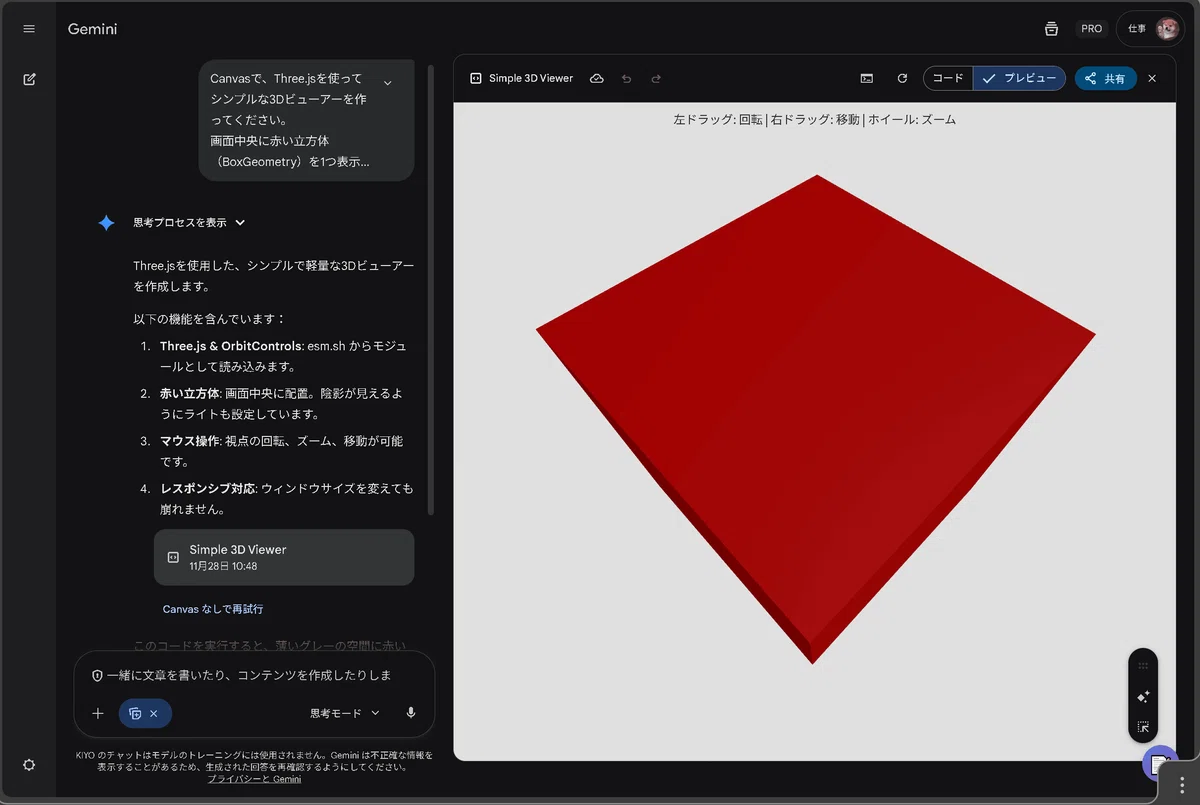Open the Simple 3D Viewer file card
This screenshot has width=1200, height=805.
[x=284, y=557]
